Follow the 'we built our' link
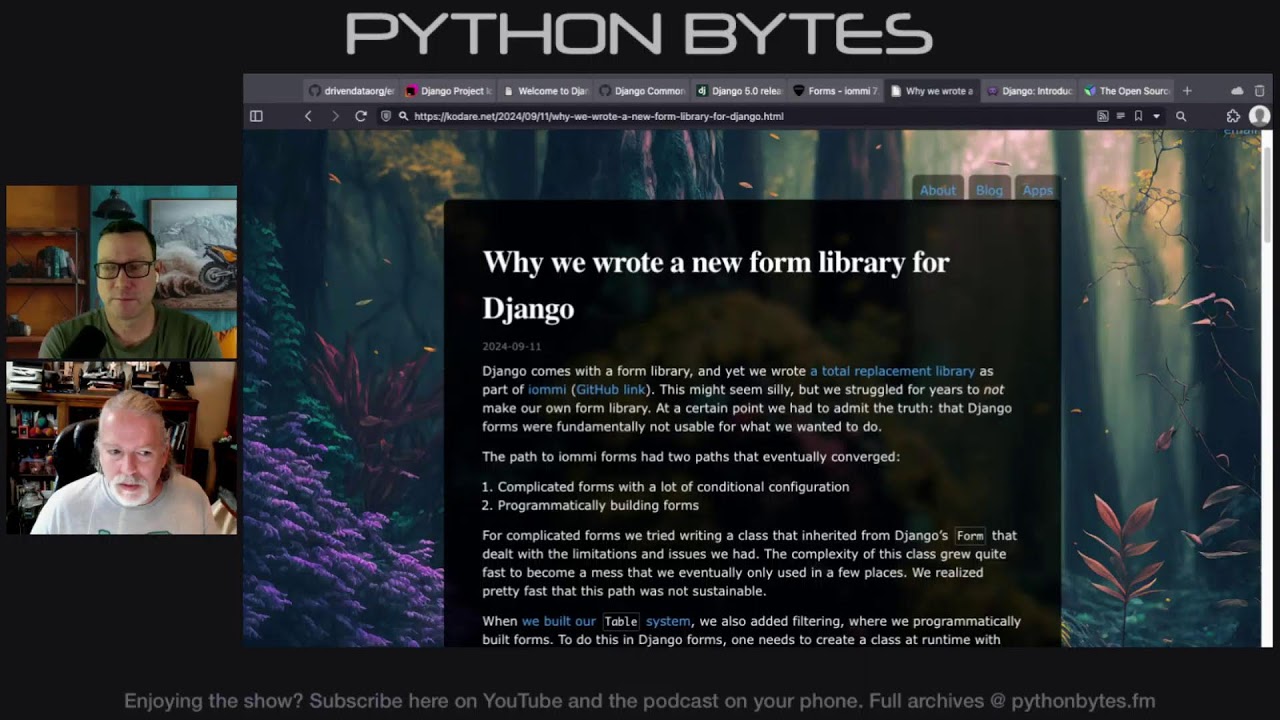Screen dimensions: 1280x720 (x=559, y=621)
